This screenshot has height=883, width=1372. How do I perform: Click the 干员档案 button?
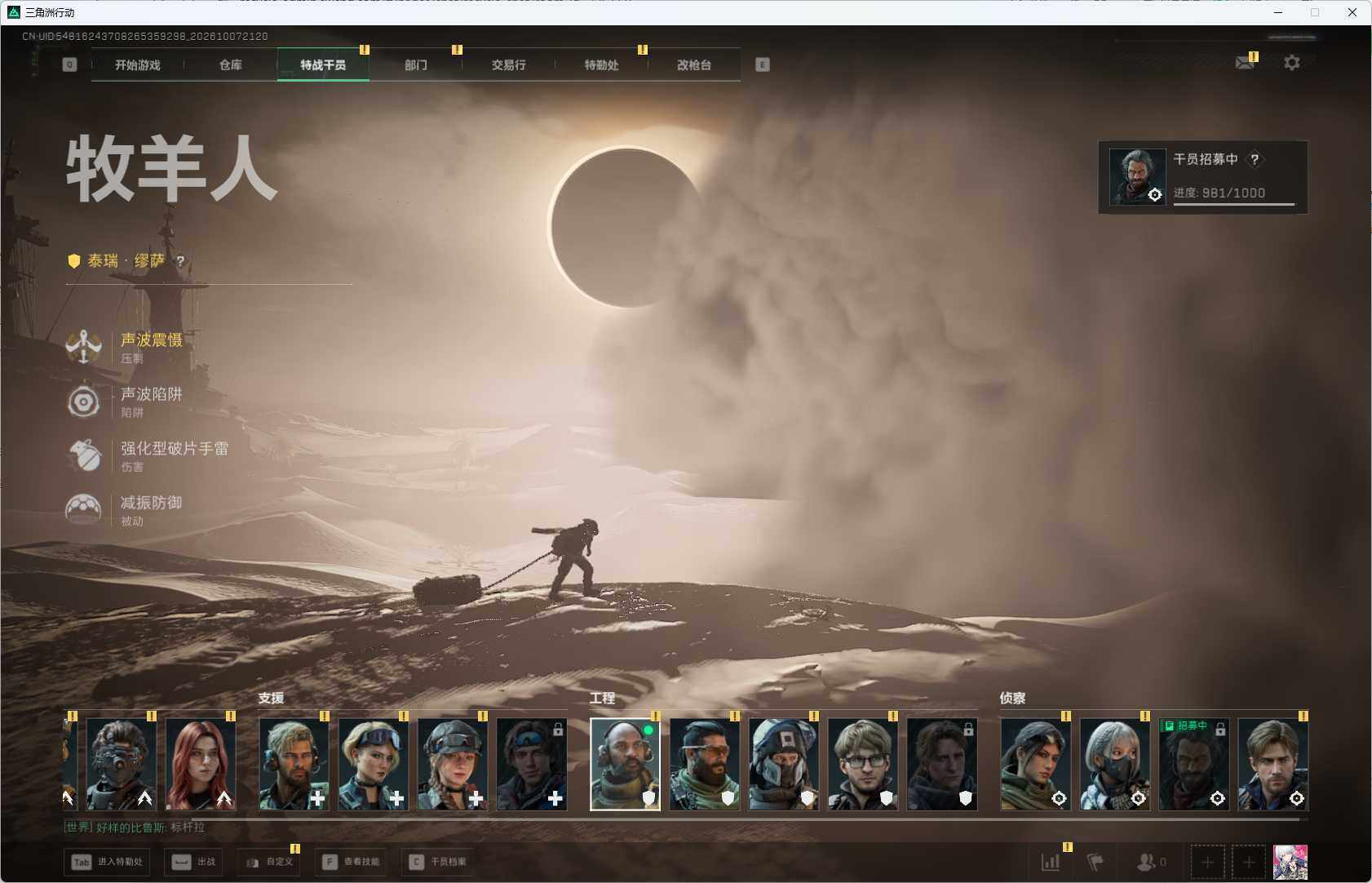pyautogui.click(x=438, y=862)
